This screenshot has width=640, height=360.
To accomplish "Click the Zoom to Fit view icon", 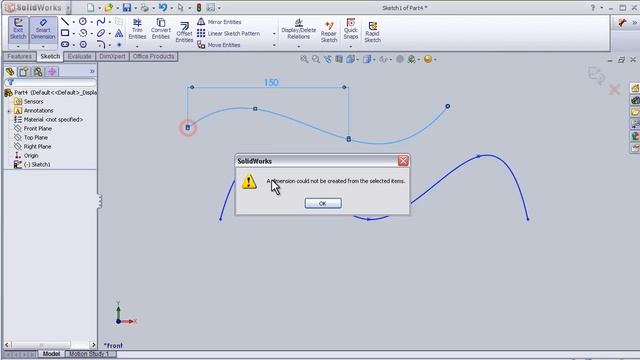I will click(304, 60).
